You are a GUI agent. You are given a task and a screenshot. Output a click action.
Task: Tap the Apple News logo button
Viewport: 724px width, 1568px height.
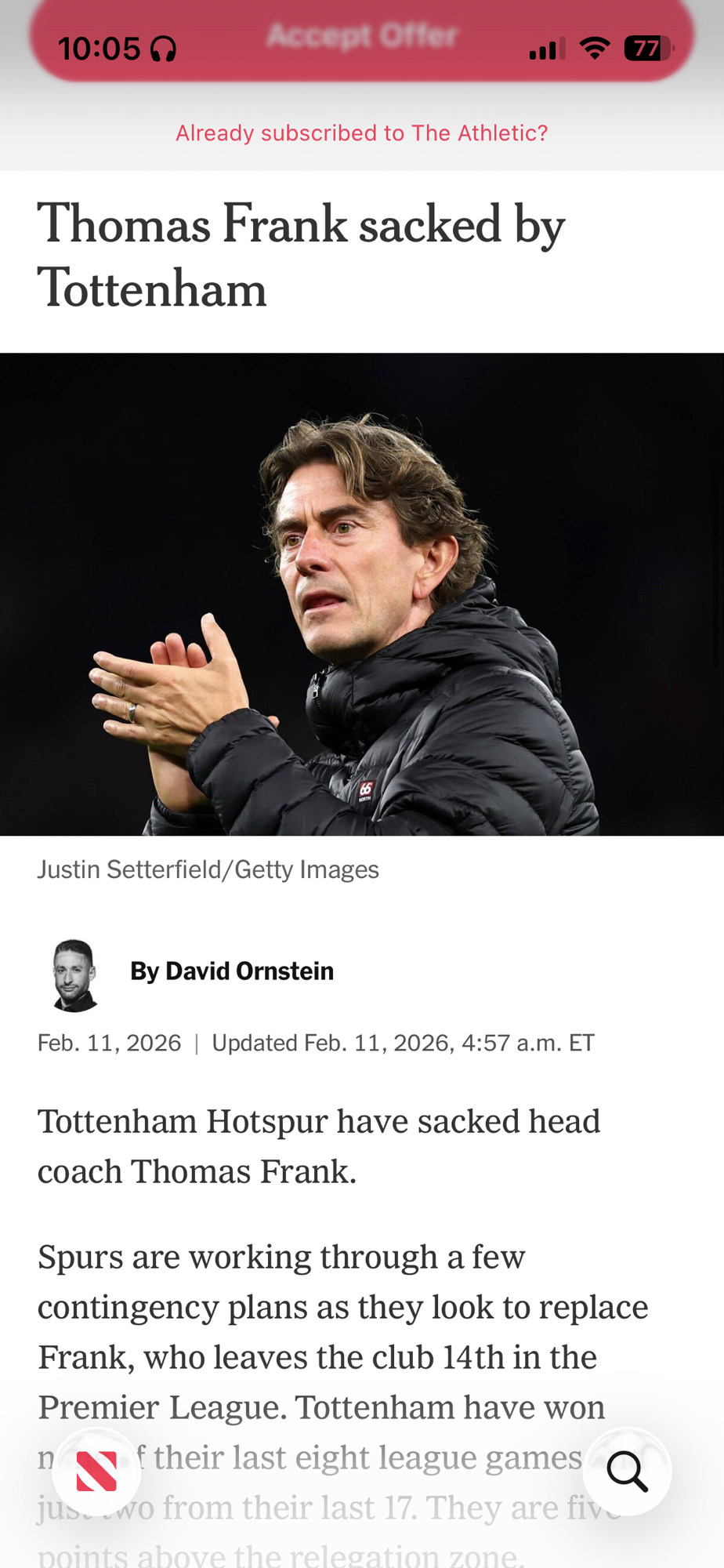pyautogui.click(x=96, y=1472)
